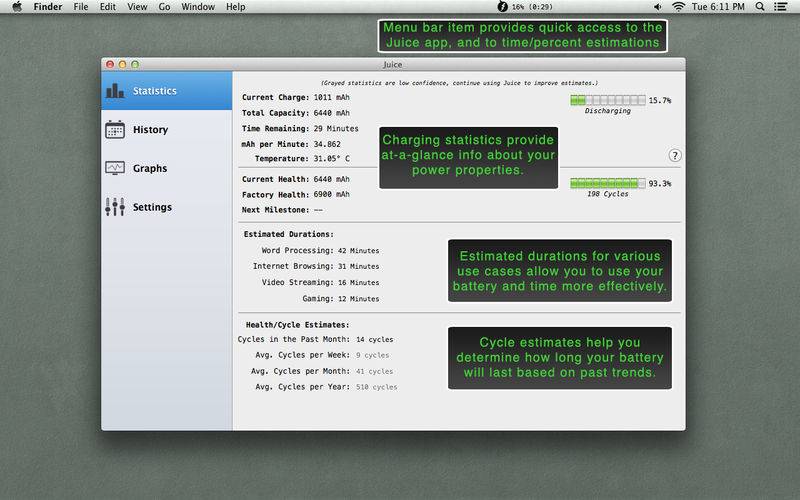Click the Health/Cycle Estimates heading
This screenshot has width=800, height=500.
[297, 324]
